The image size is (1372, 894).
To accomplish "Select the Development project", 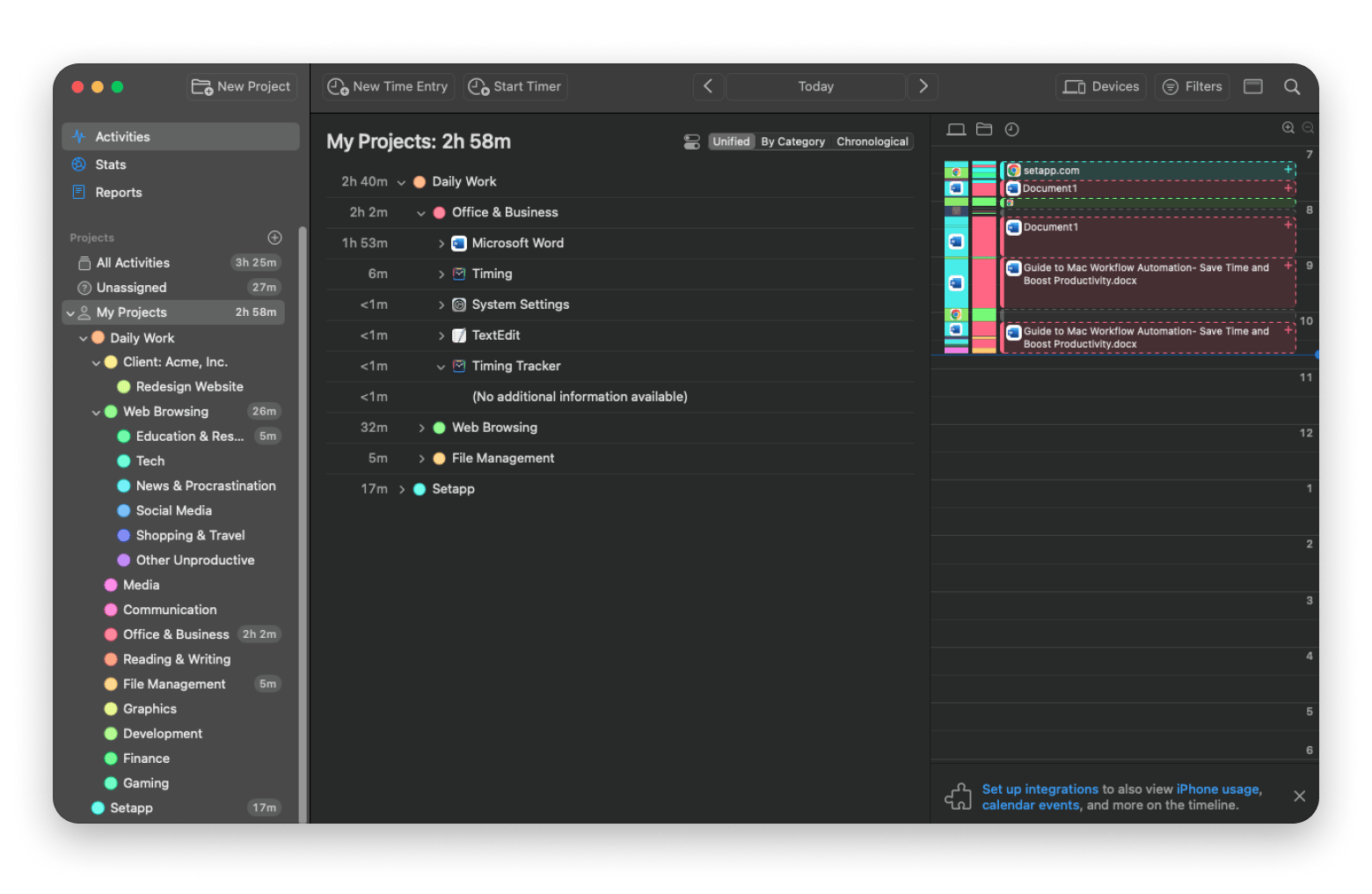I will (162, 733).
